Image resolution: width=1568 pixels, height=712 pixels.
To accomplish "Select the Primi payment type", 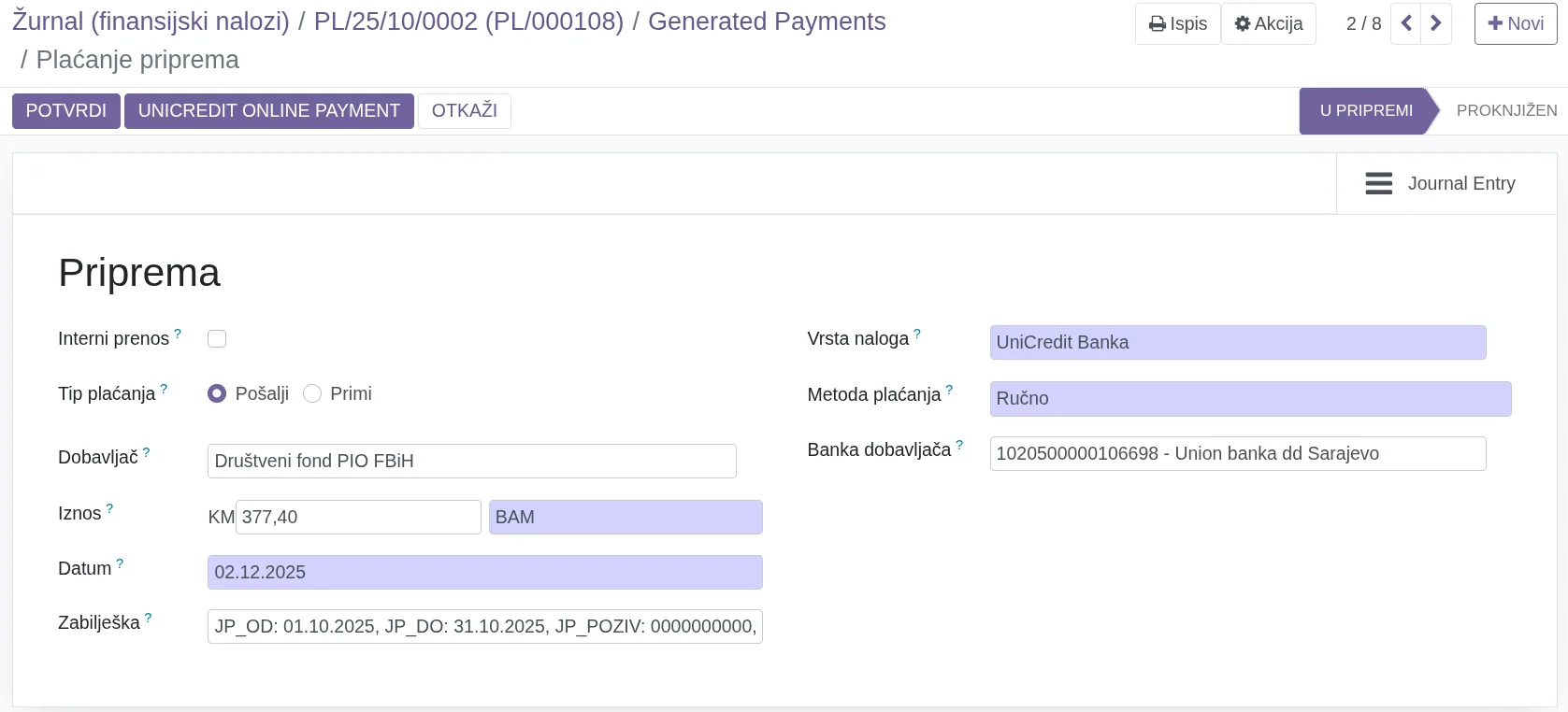I will coord(312,393).
